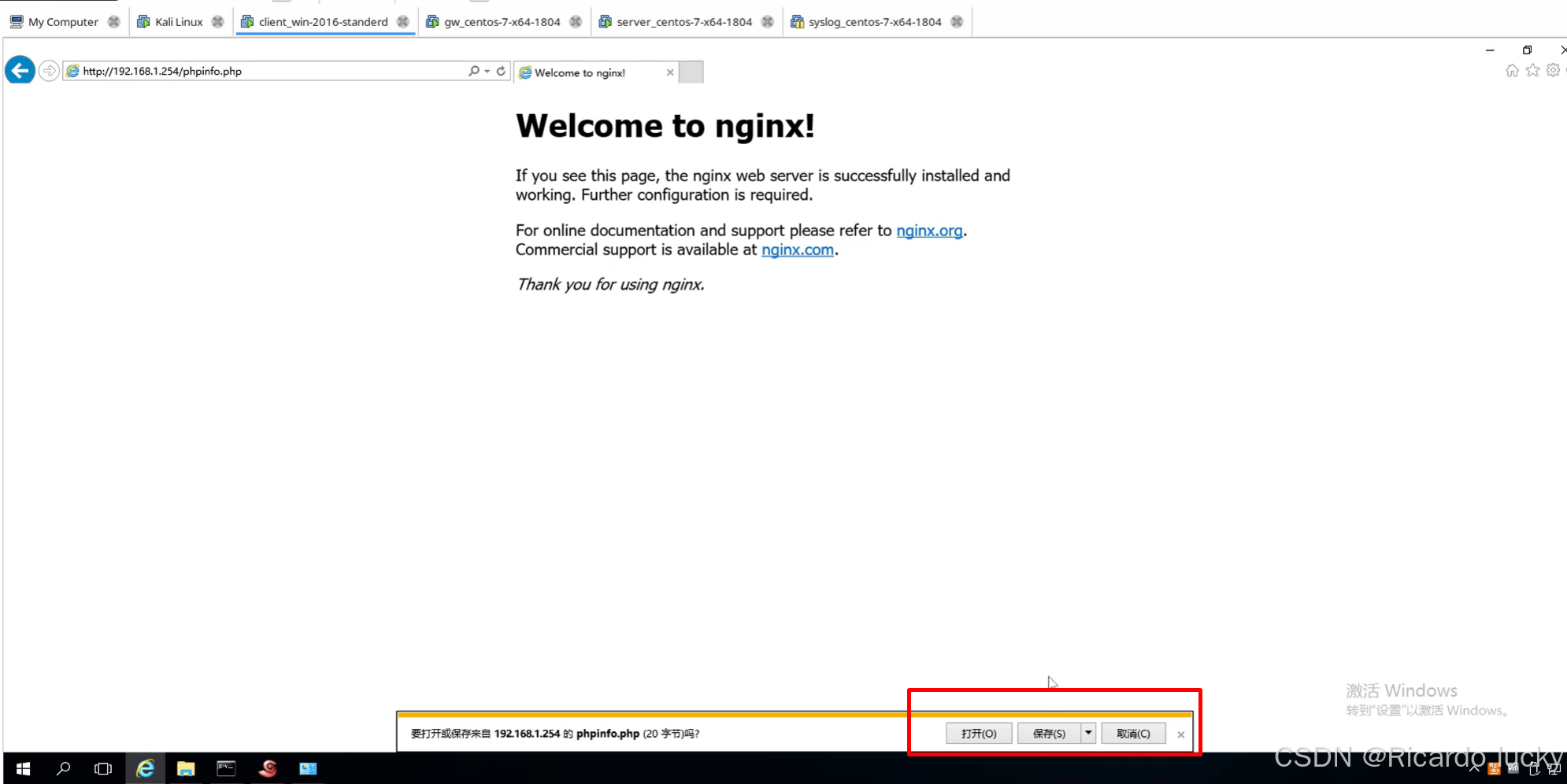Switch to the syslog_centos-7-x64-1804 VM tab
Screen dimensions: 1567x784
[x=875, y=22]
